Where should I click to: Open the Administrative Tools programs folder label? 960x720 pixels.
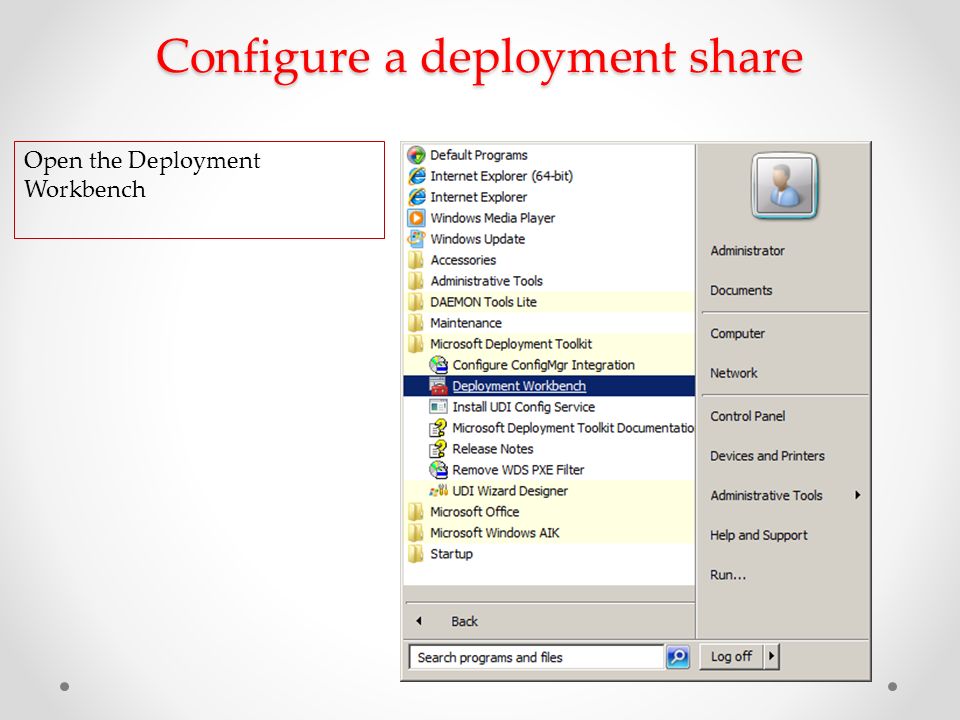(487, 281)
